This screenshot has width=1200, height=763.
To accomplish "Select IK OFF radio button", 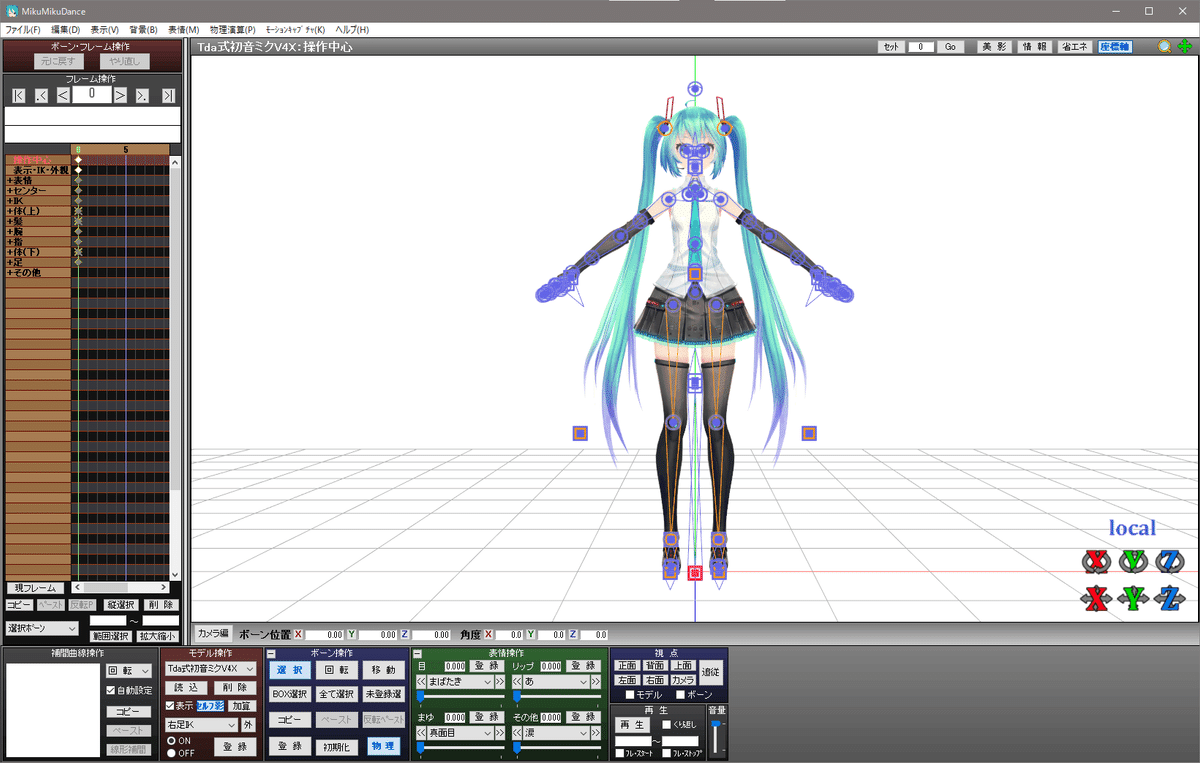I will point(171,753).
